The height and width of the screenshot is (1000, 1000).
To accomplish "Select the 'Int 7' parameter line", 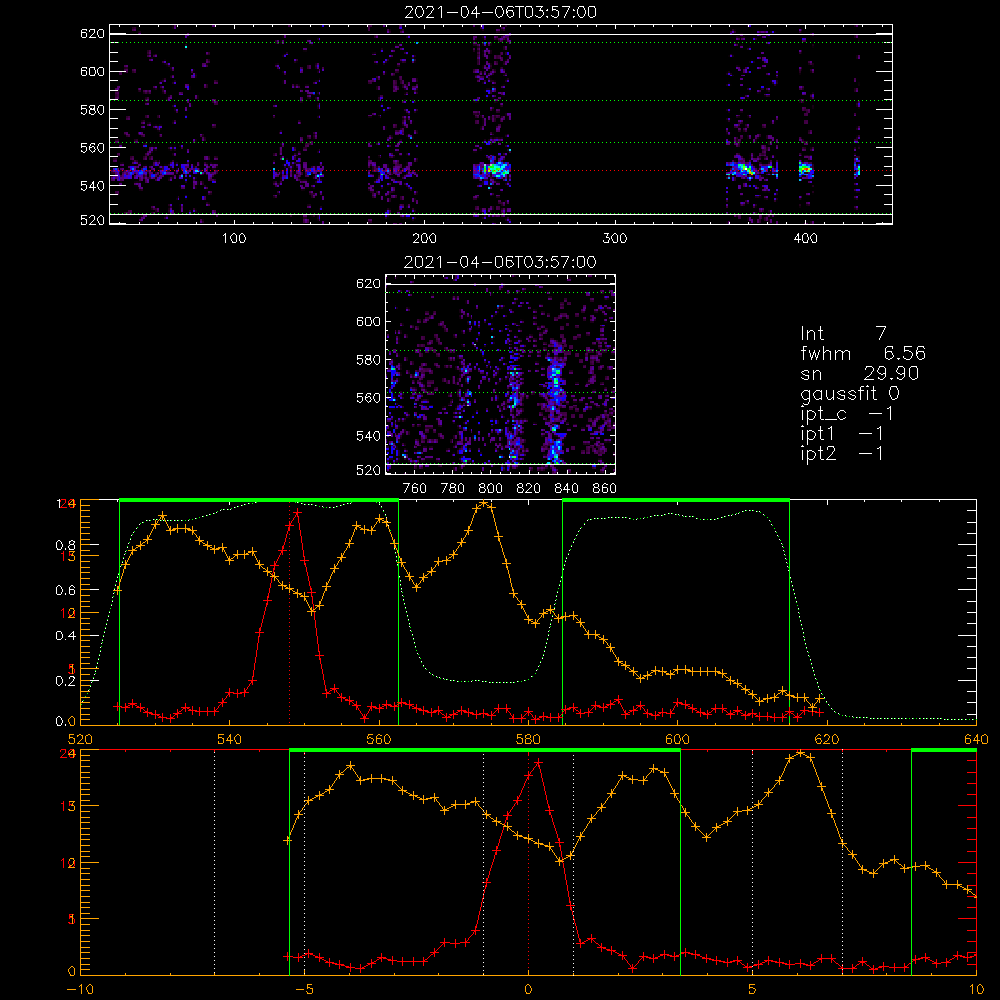I will click(x=843, y=334).
